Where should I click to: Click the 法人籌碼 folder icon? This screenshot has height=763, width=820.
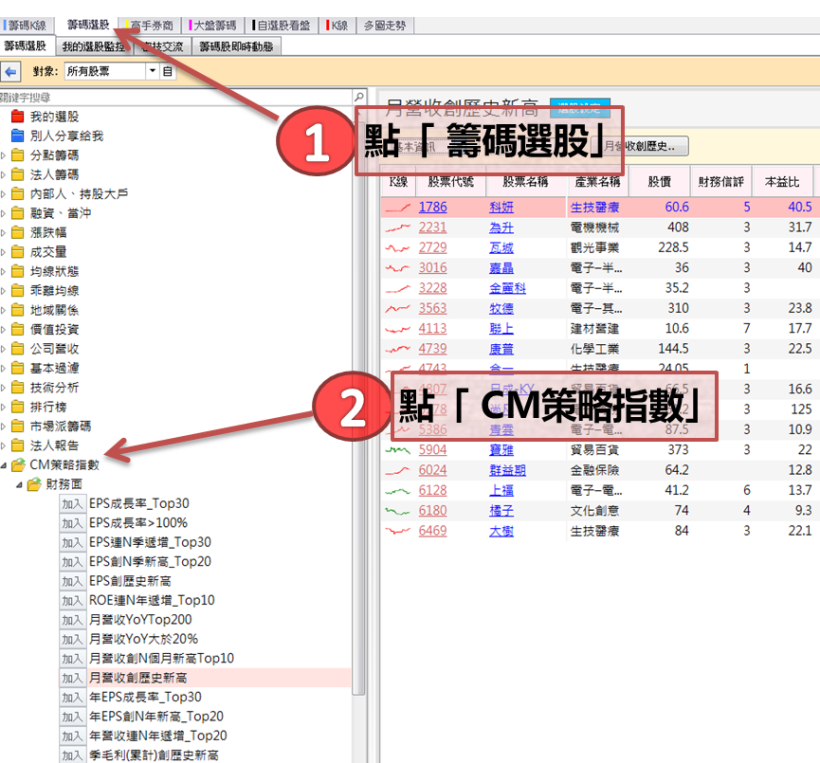tap(18, 174)
